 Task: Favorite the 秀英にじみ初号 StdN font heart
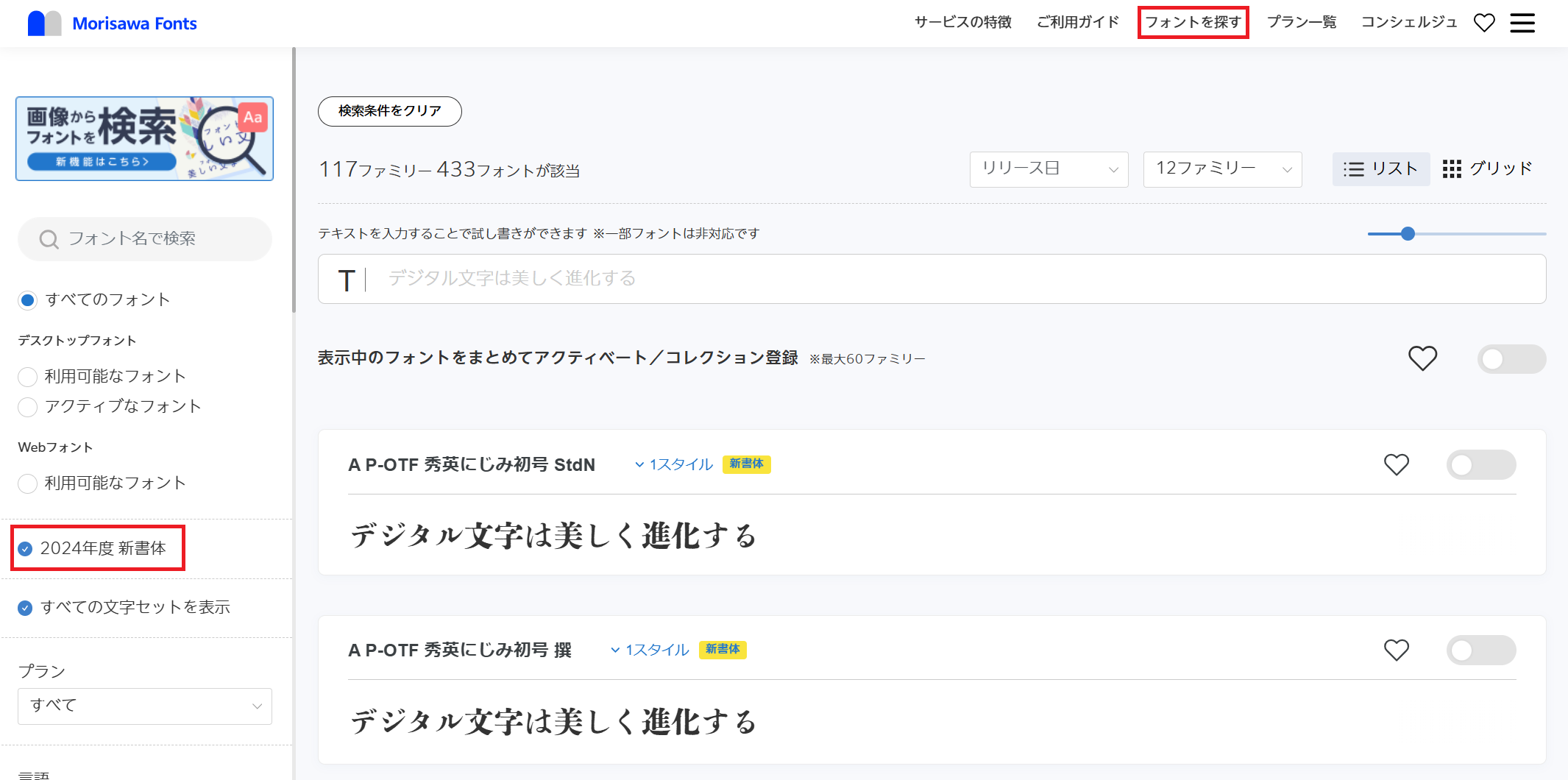click(x=1396, y=464)
